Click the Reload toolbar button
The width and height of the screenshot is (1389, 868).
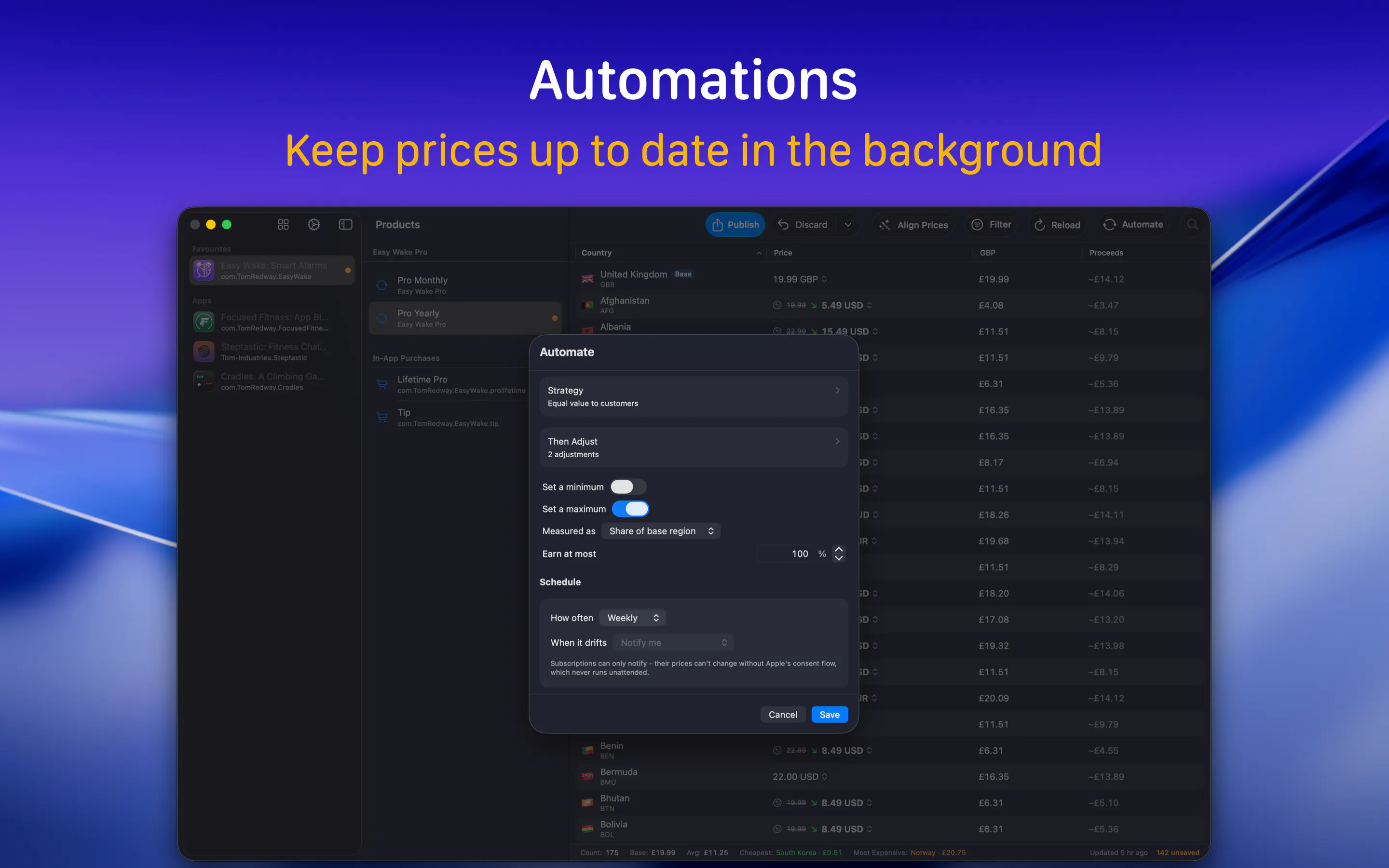tap(1057, 224)
